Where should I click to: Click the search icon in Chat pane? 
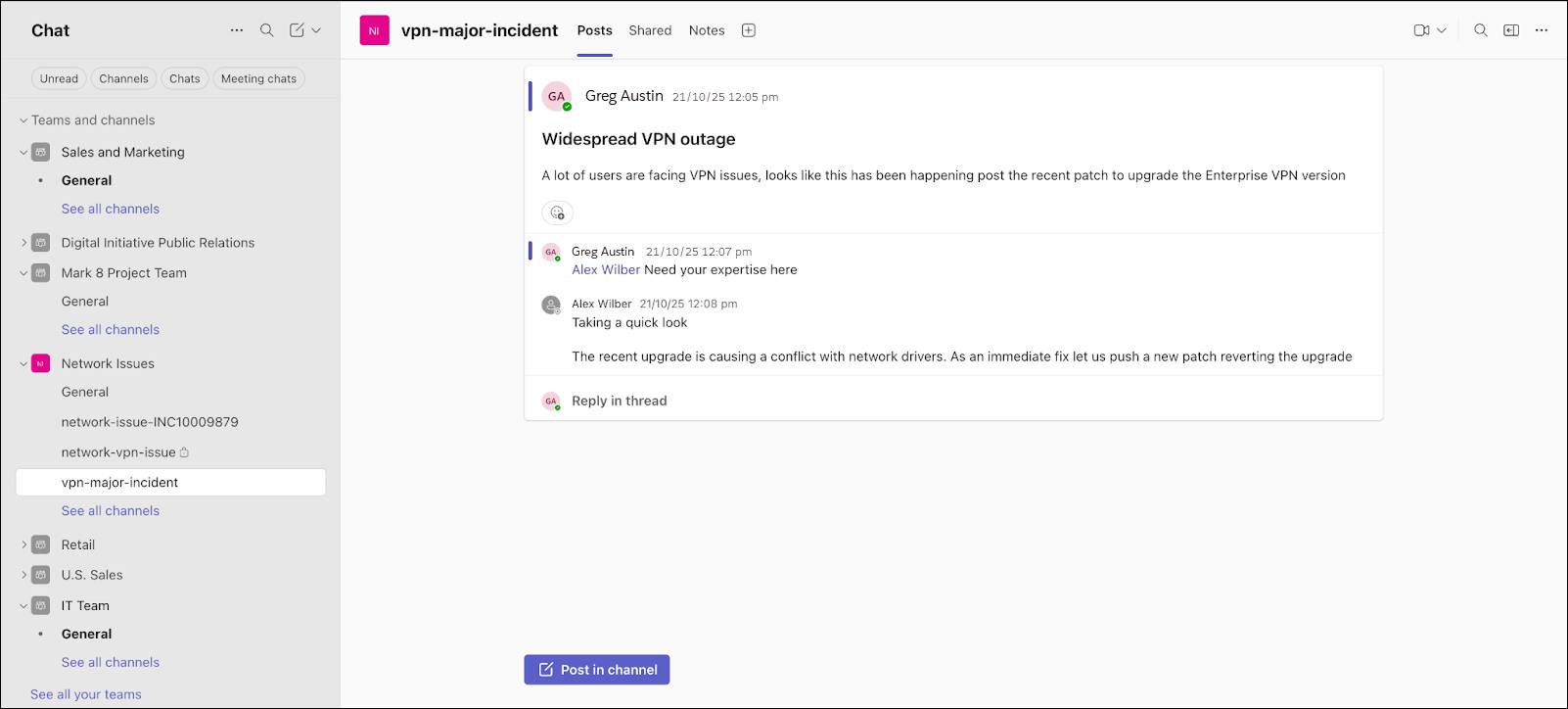click(x=266, y=30)
